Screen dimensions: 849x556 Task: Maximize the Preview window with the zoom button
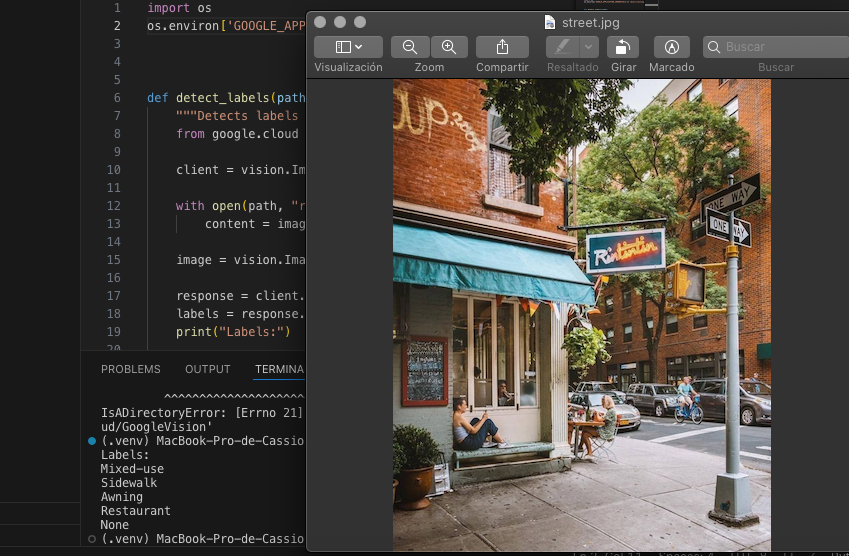(x=360, y=22)
